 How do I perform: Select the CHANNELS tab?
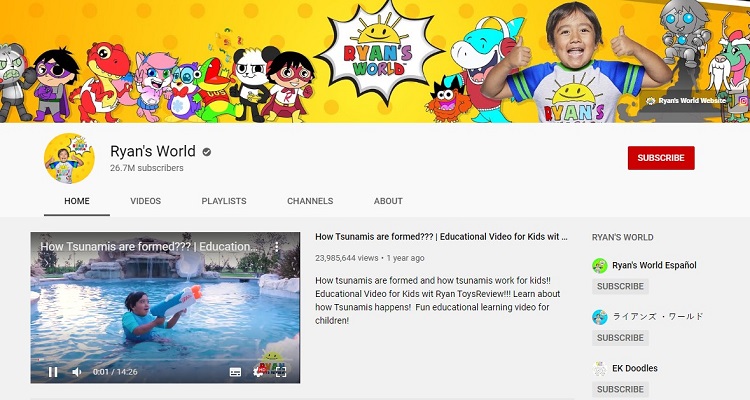coord(310,201)
